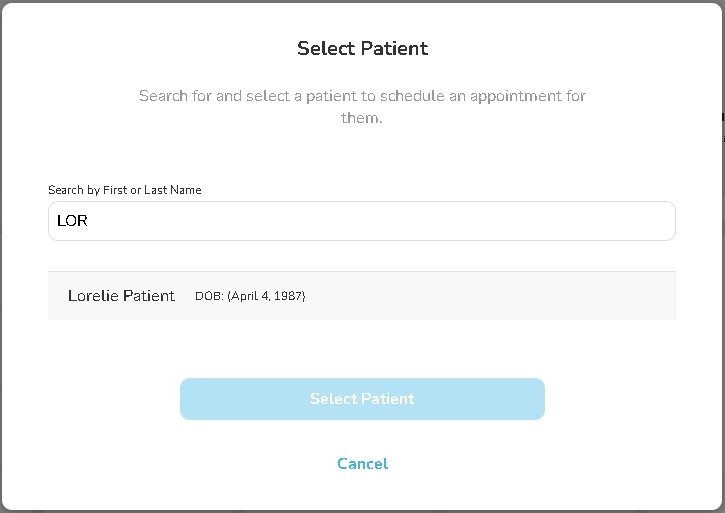Place cursor after LOR in the search field
This screenshot has width=725, height=513.
[x=90, y=221]
